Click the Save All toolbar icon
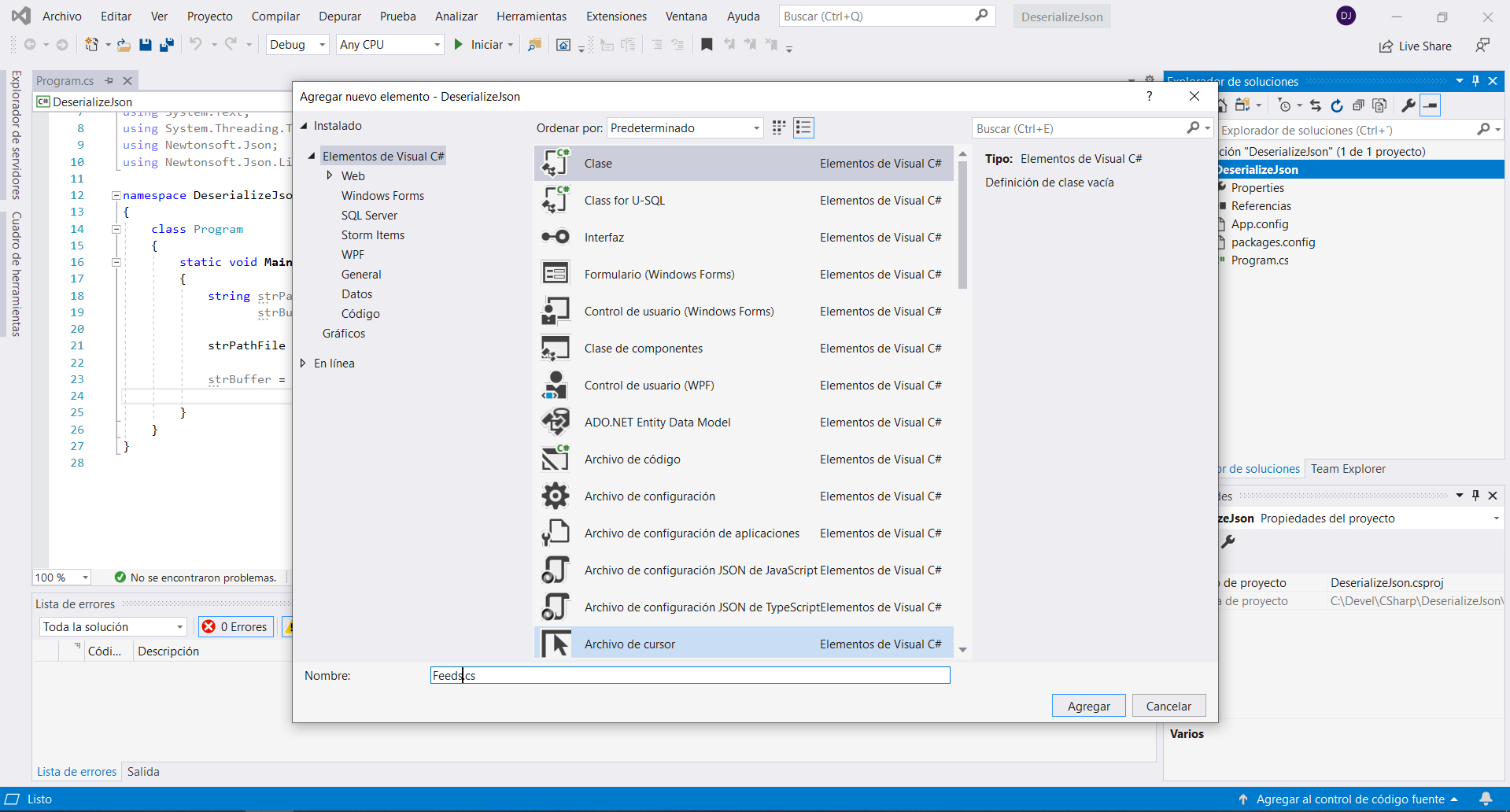 coord(167,45)
